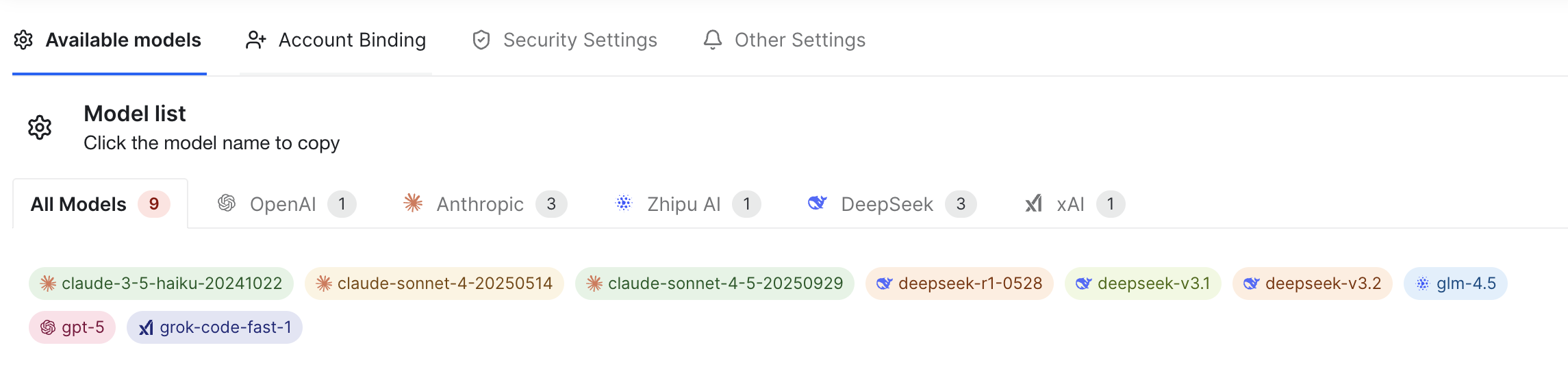This screenshot has width=1568, height=389.
Task: Click the bell icon for Other Settings
Action: click(713, 40)
